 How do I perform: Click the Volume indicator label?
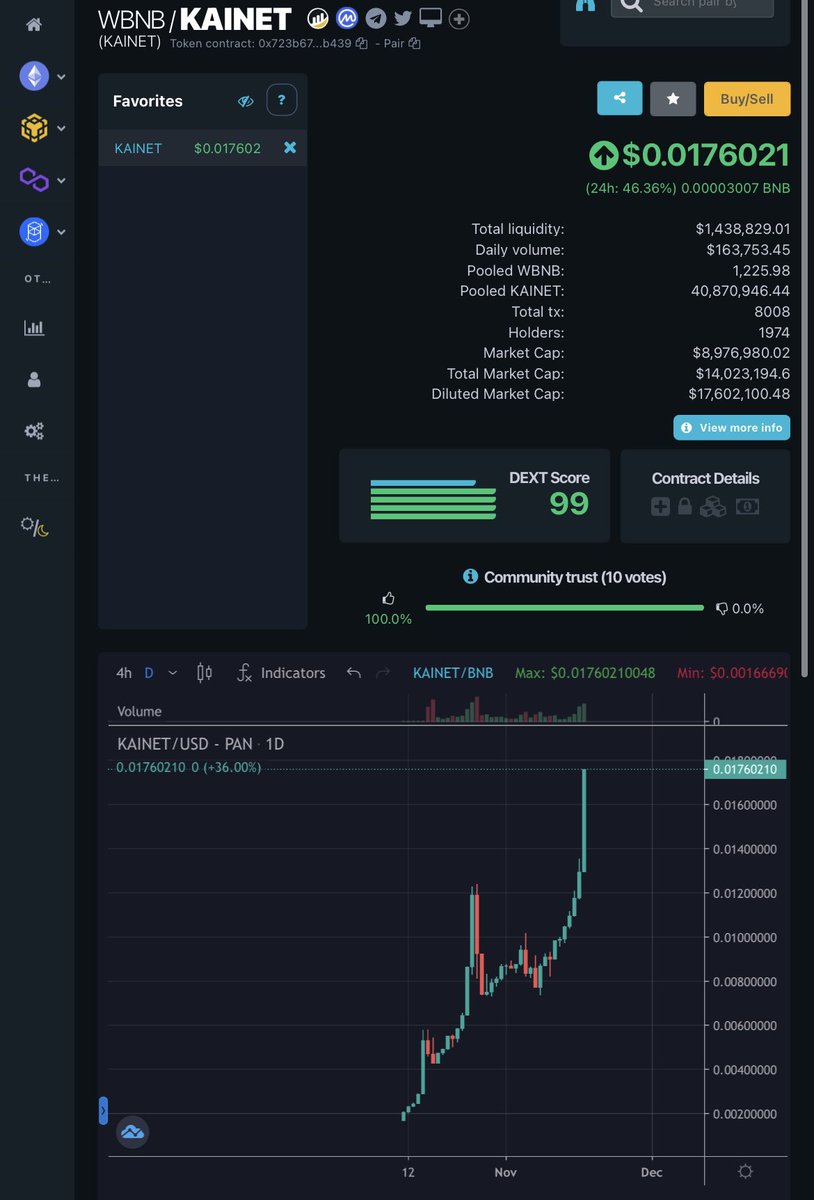click(x=139, y=711)
